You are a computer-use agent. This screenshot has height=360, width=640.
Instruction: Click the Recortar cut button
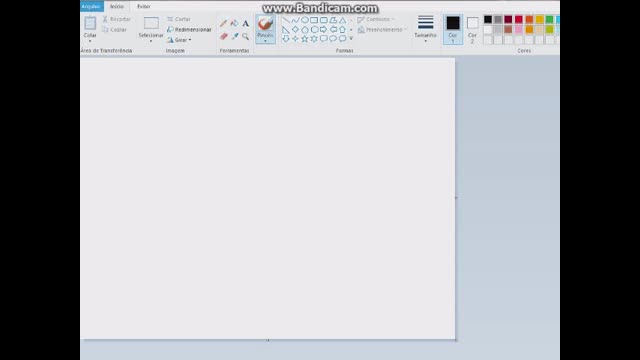pos(117,19)
